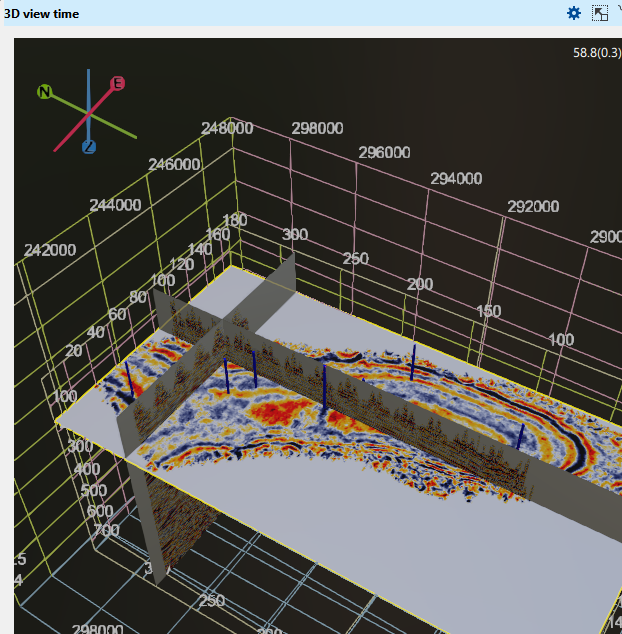Click the maximize view panel icon
622x634 pixels.
coord(600,13)
